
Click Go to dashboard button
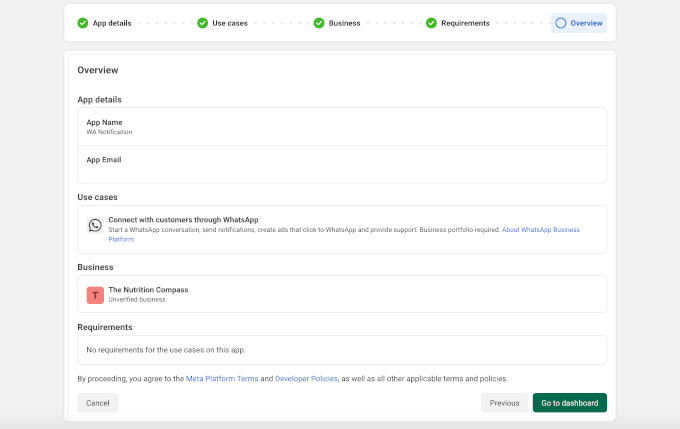point(569,403)
